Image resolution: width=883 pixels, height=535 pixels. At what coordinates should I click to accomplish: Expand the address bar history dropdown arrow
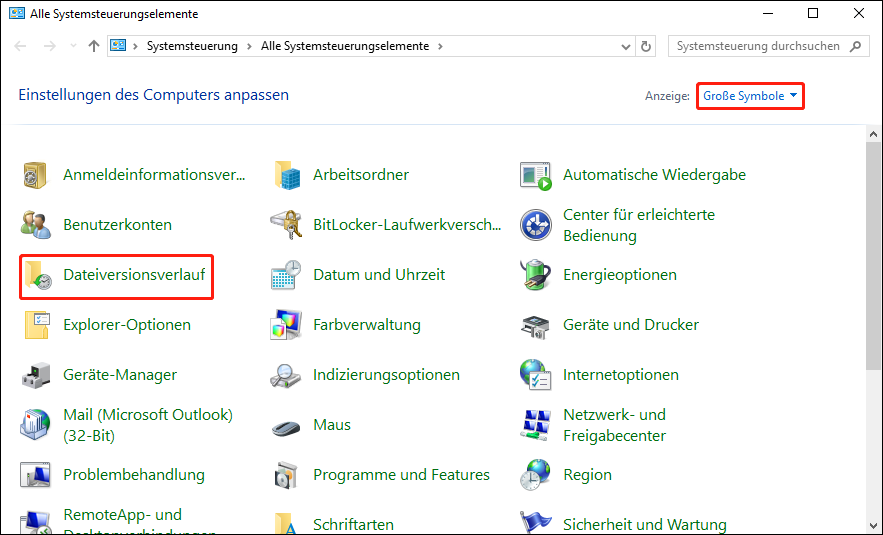click(x=625, y=47)
